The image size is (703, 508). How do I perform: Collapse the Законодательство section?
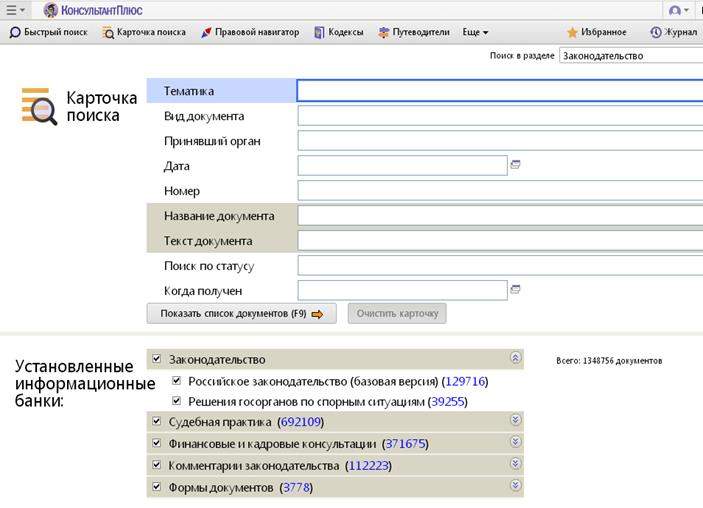[516, 358]
